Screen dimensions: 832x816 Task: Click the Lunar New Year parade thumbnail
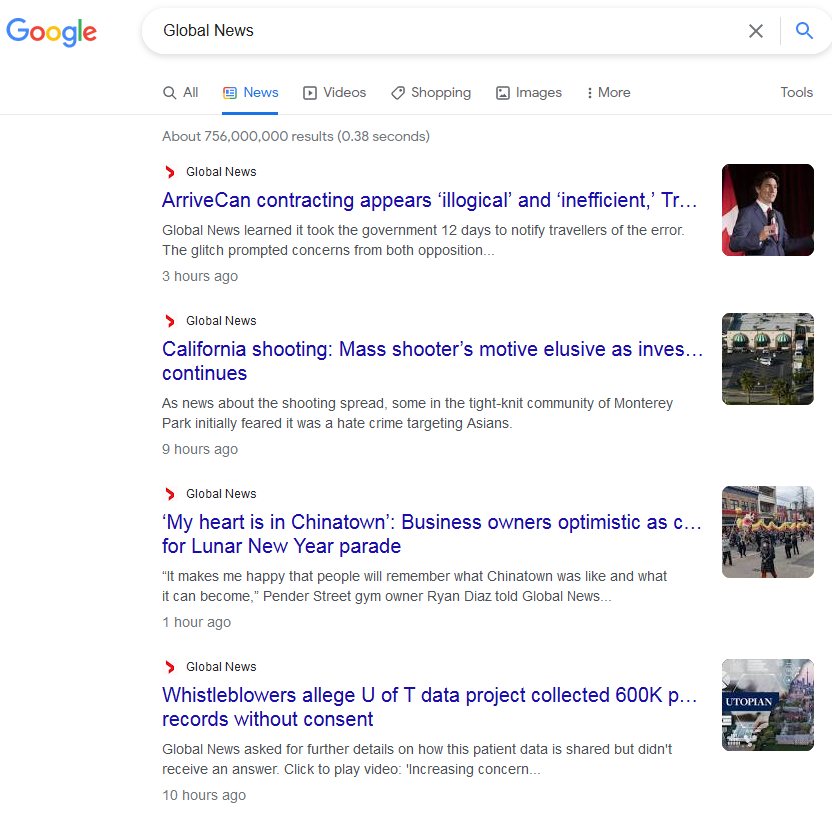click(767, 532)
